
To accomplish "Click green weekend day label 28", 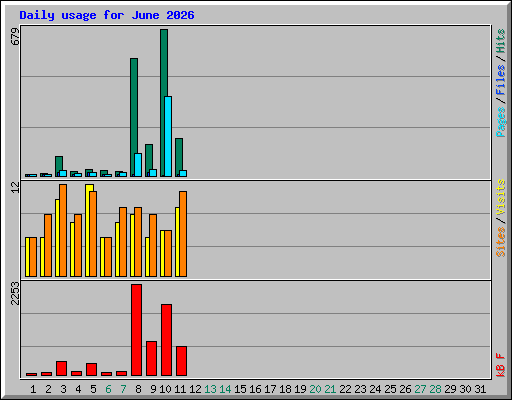I will (435, 389).
